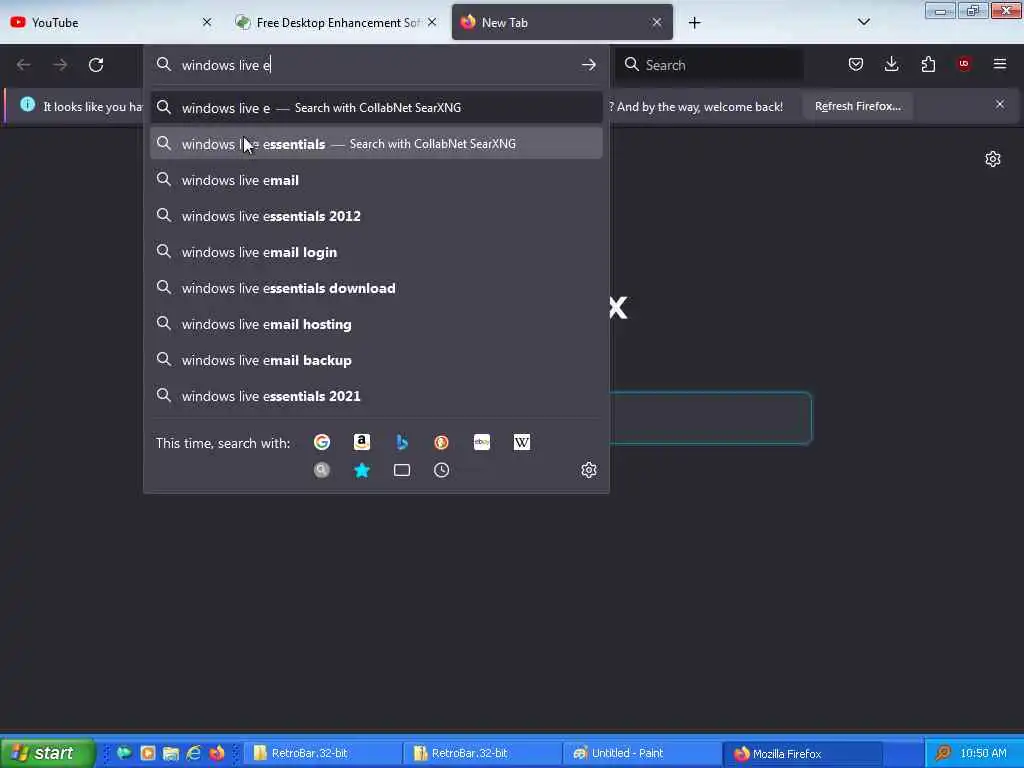Choose 'windows live essentials' suggestion
The height and width of the screenshot is (768, 1024).
pos(376,144)
